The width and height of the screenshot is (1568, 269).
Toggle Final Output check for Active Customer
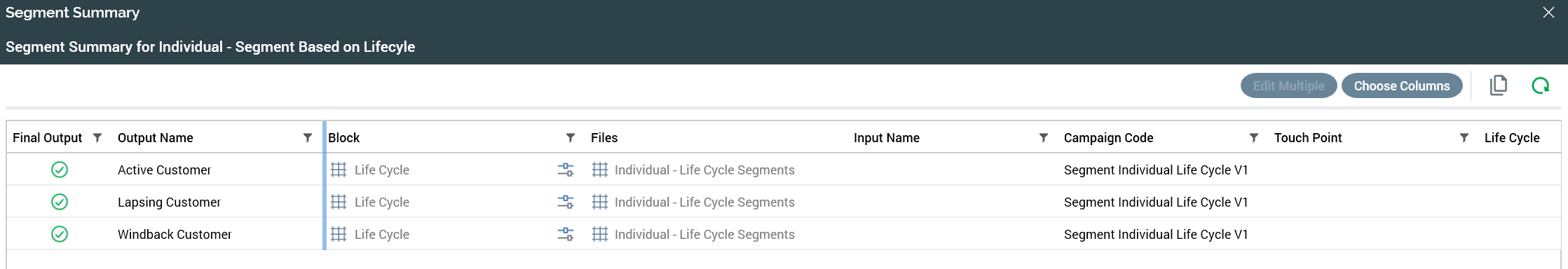pos(60,170)
